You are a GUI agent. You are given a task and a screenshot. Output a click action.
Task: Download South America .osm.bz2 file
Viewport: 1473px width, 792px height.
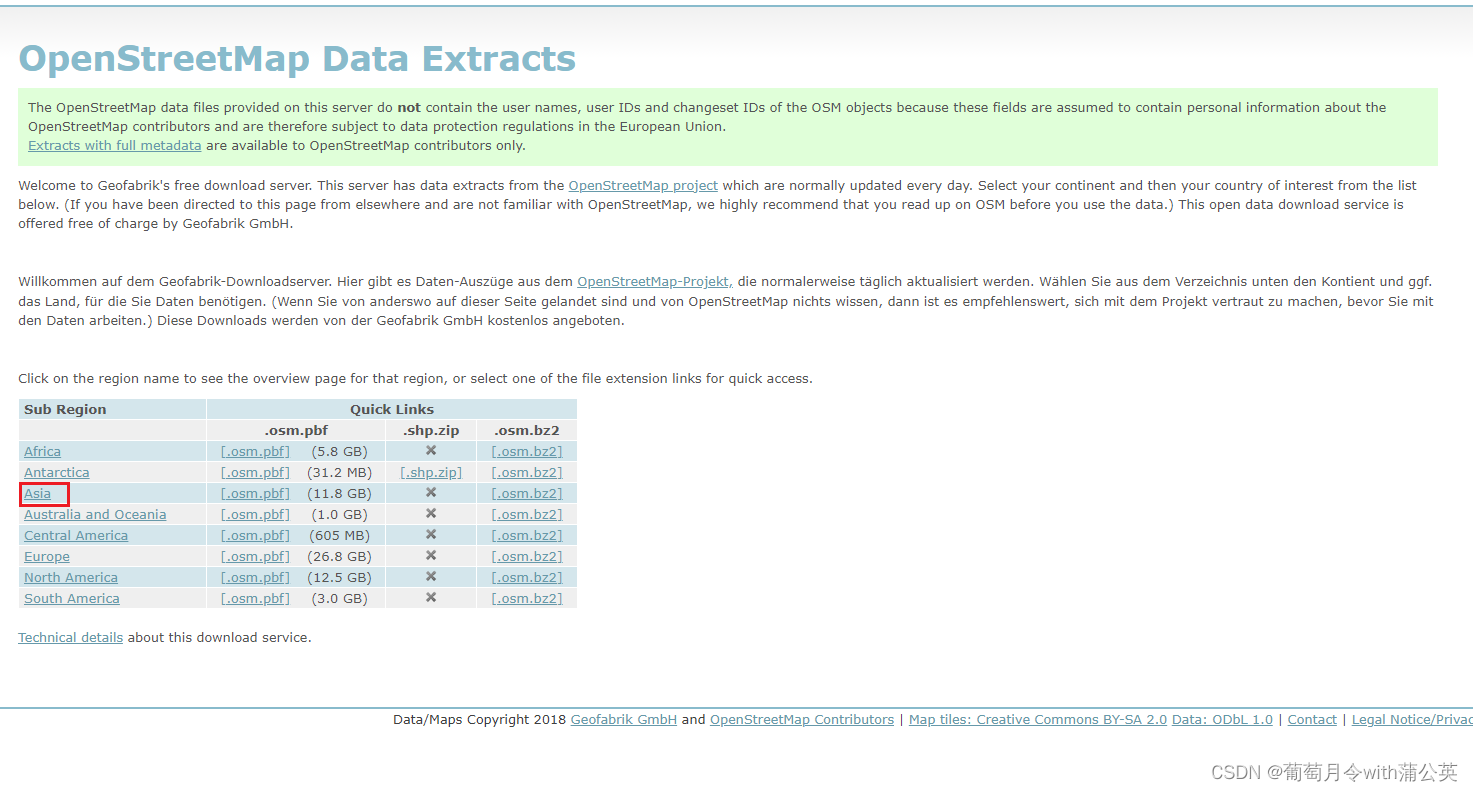point(527,599)
